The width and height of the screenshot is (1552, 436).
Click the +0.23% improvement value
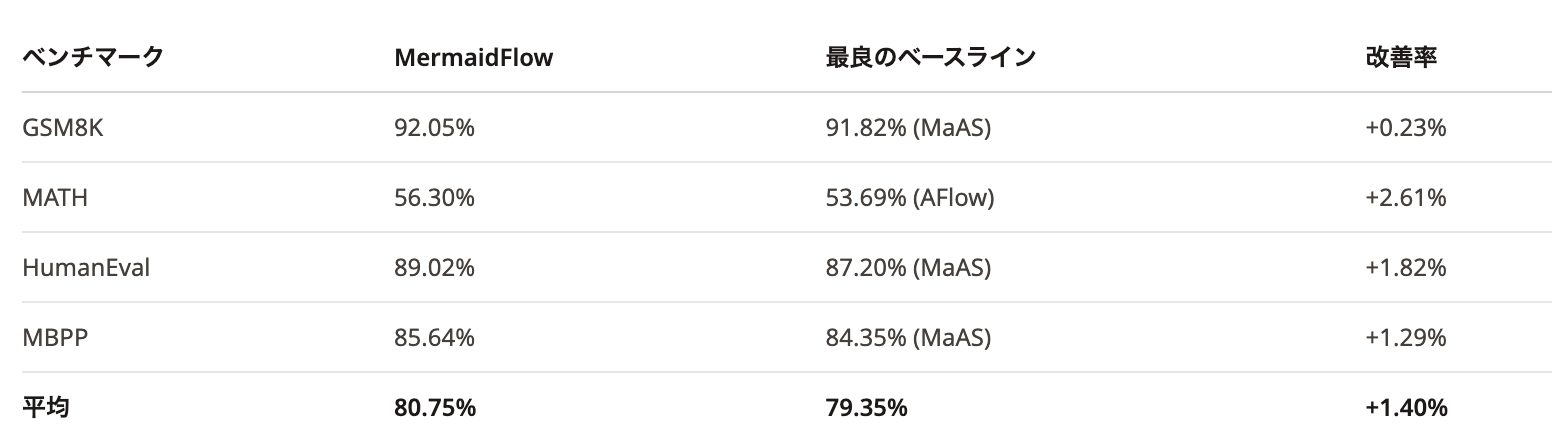pos(1405,127)
